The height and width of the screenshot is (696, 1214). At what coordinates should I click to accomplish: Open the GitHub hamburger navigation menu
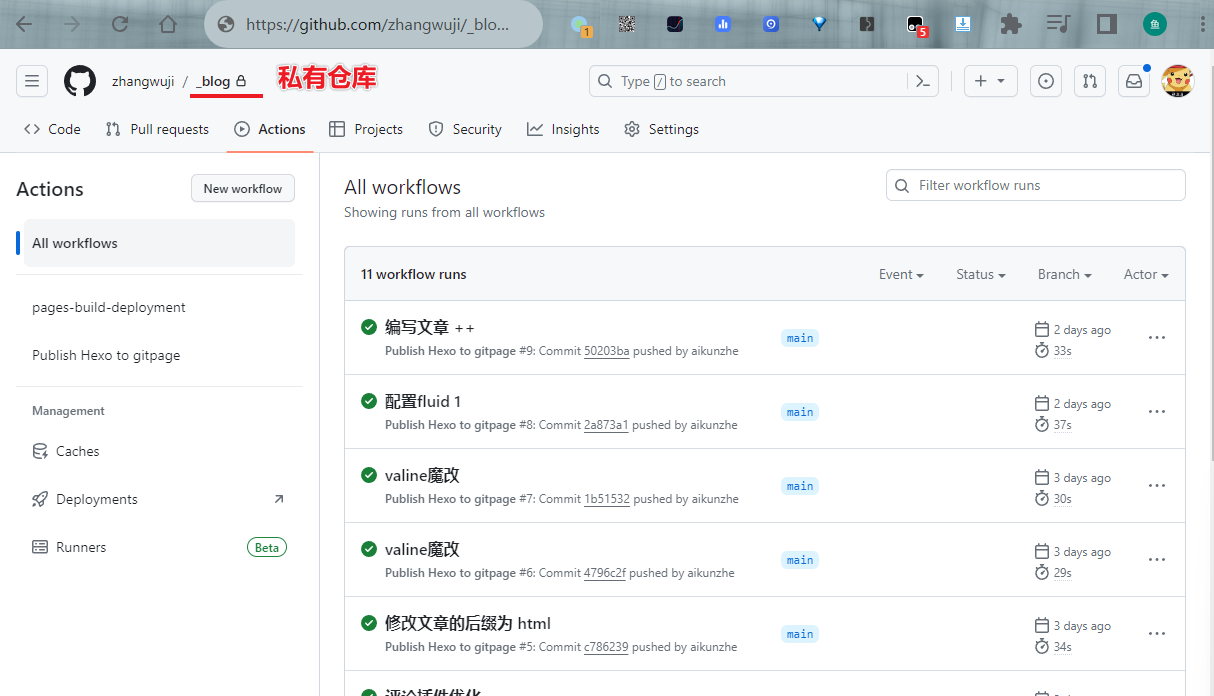tap(32, 81)
